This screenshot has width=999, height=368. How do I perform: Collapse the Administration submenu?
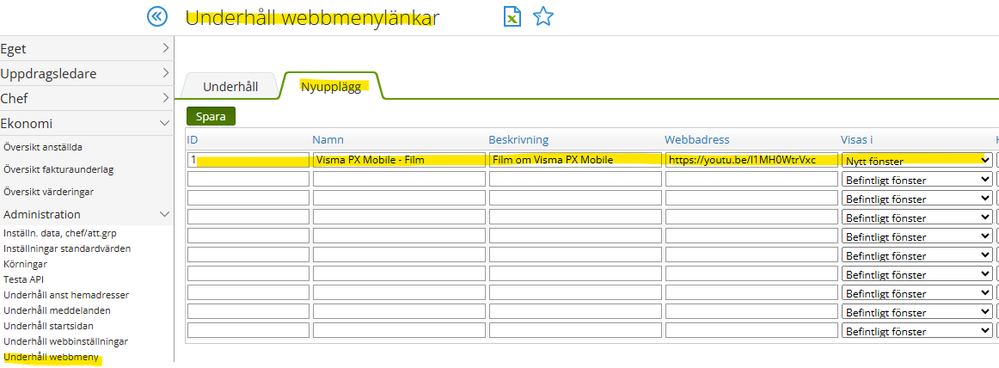point(86,215)
